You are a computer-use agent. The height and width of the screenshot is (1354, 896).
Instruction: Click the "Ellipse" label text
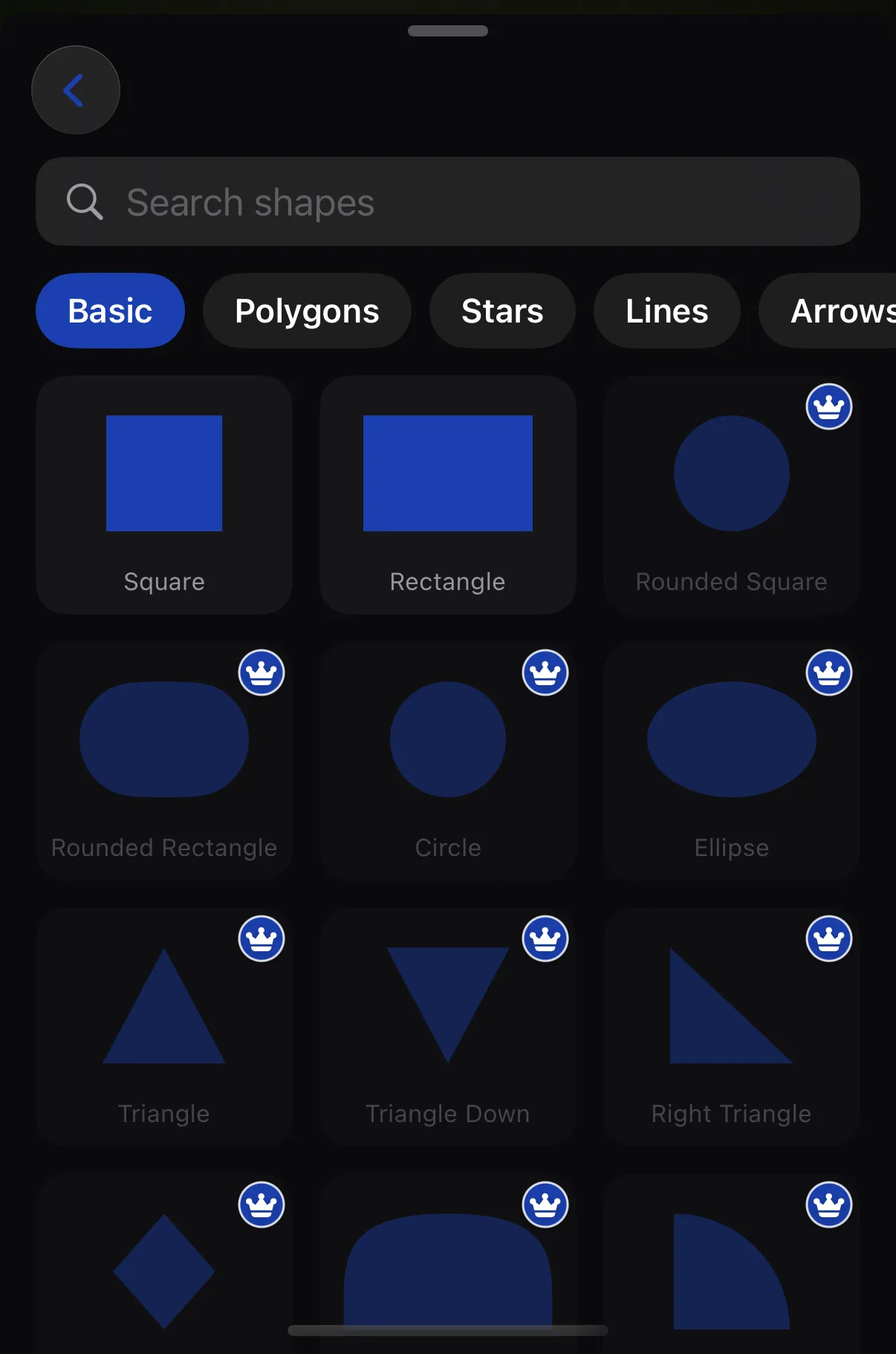pos(732,848)
